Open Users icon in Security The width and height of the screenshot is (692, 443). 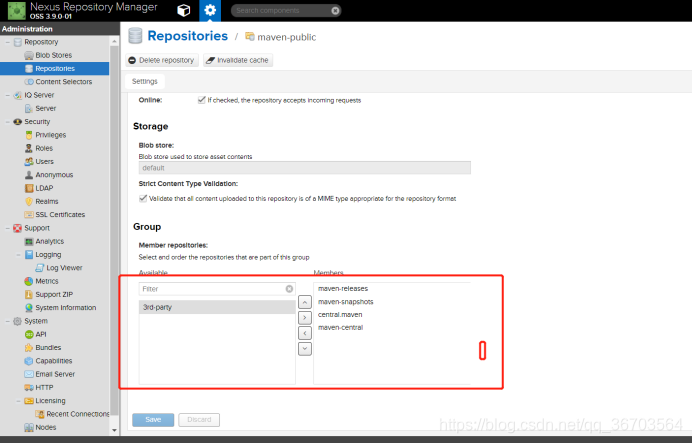pyautogui.click(x=29, y=161)
